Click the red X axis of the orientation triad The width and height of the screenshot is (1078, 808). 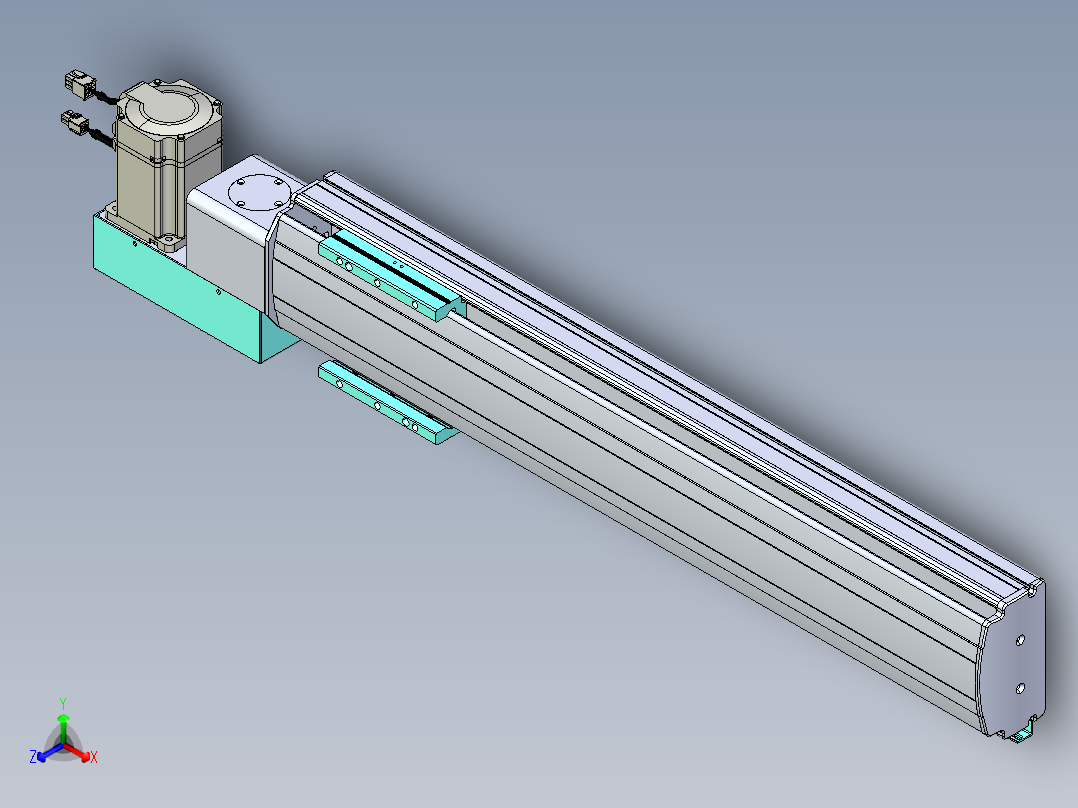coord(80,753)
